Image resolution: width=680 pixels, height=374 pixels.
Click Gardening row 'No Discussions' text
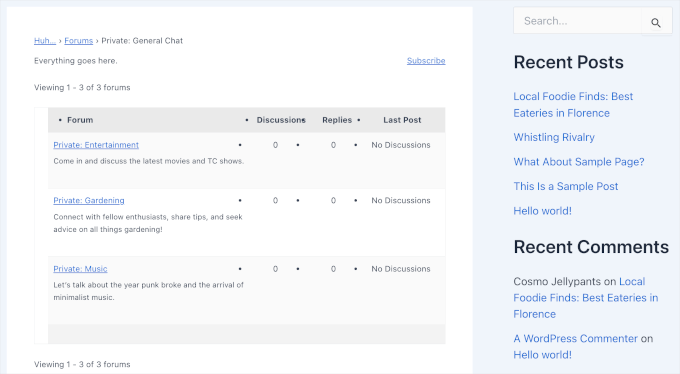[401, 200]
